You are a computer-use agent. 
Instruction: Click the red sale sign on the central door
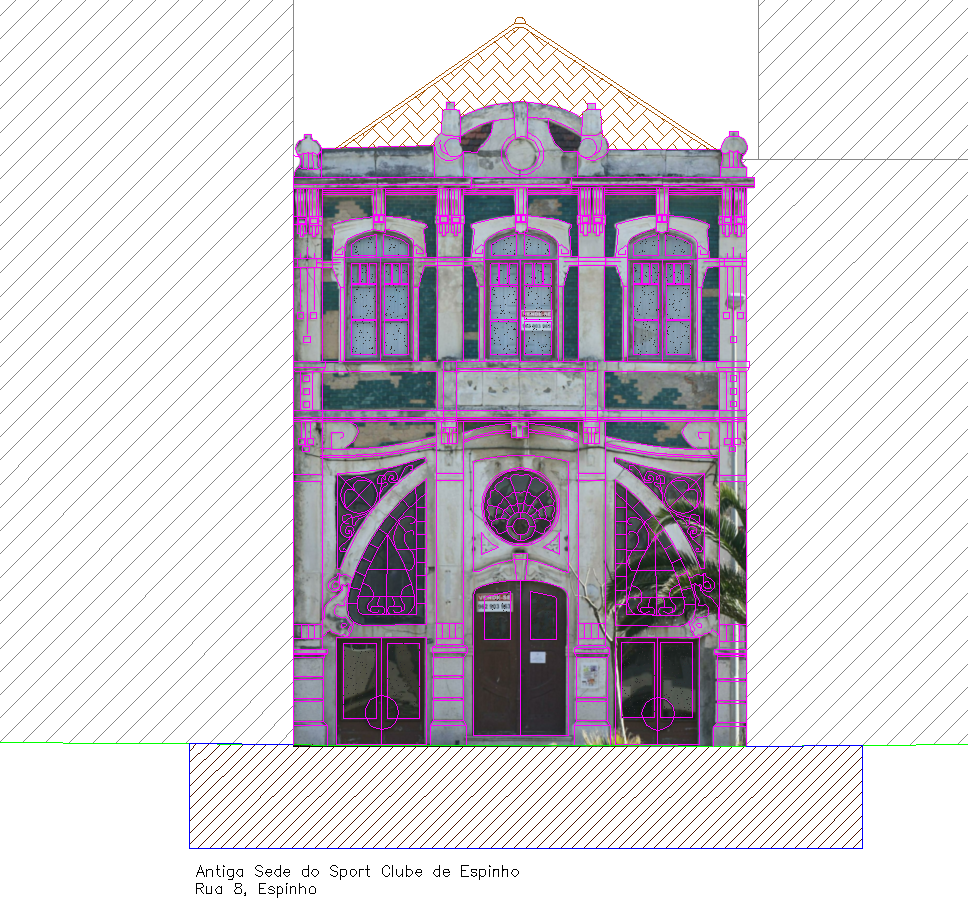(495, 602)
